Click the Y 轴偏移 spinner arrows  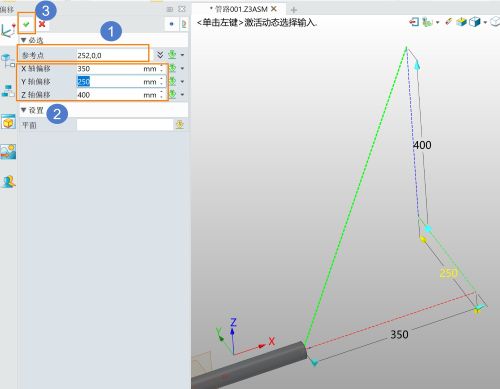(x=162, y=82)
